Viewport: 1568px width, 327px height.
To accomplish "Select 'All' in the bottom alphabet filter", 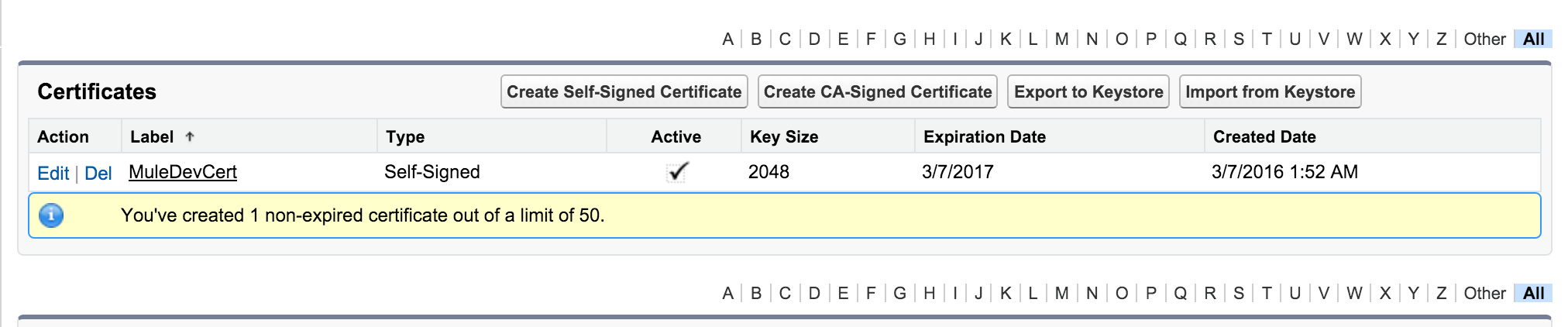I will click(x=1533, y=294).
